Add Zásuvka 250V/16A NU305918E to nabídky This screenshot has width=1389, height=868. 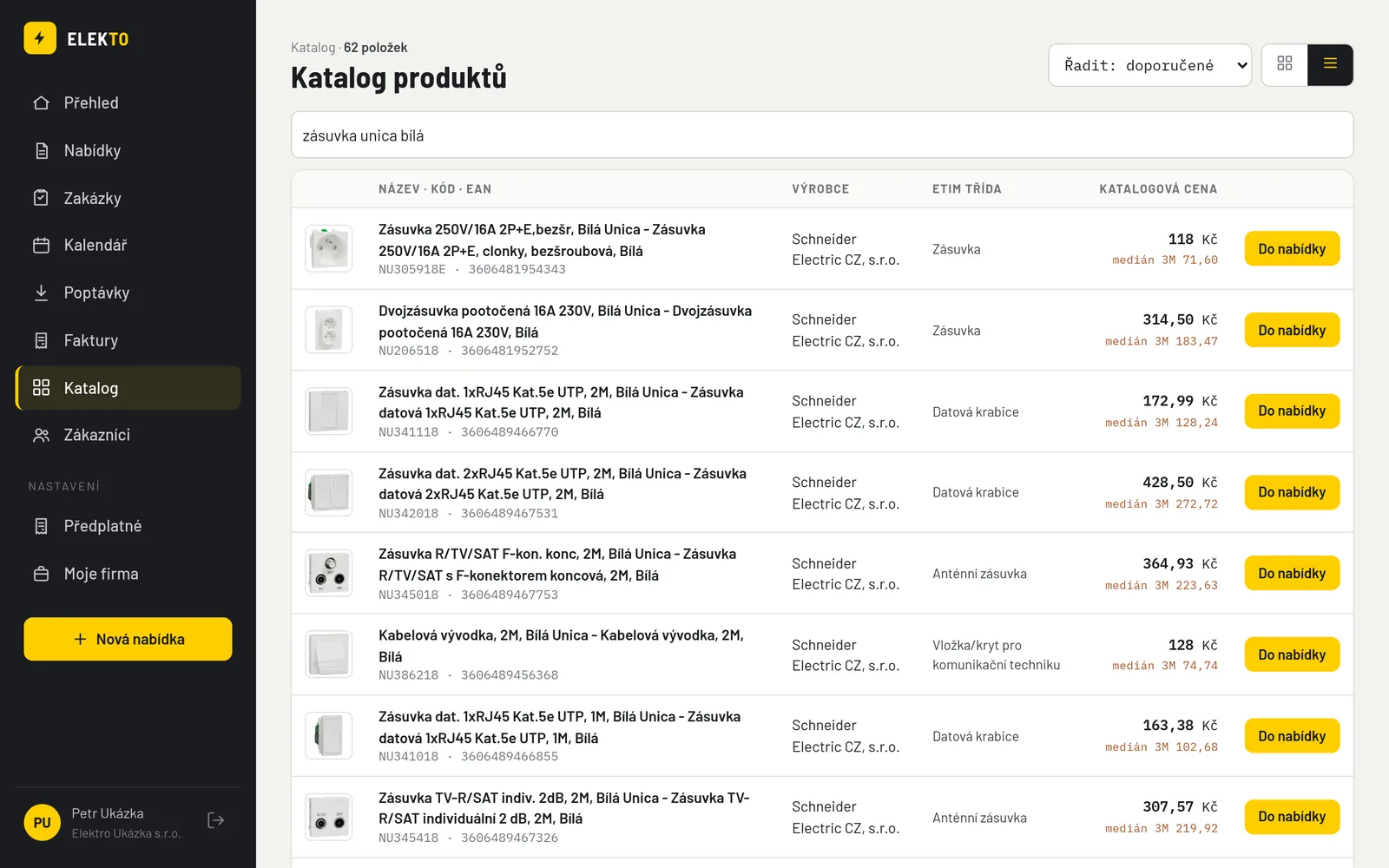1292,248
